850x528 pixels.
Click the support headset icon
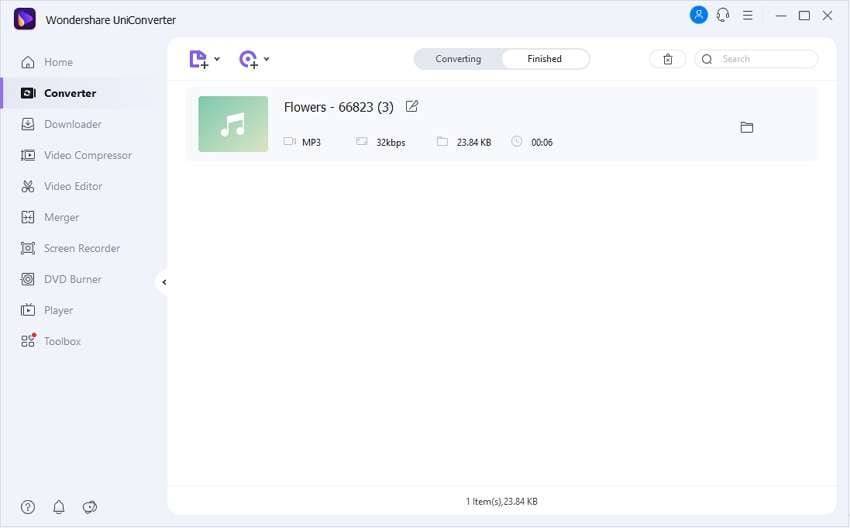pos(723,15)
